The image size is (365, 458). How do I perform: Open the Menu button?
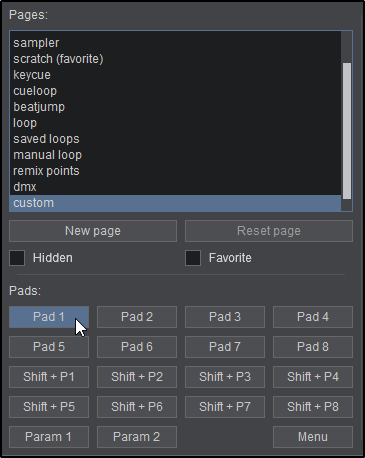[x=313, y=437]
